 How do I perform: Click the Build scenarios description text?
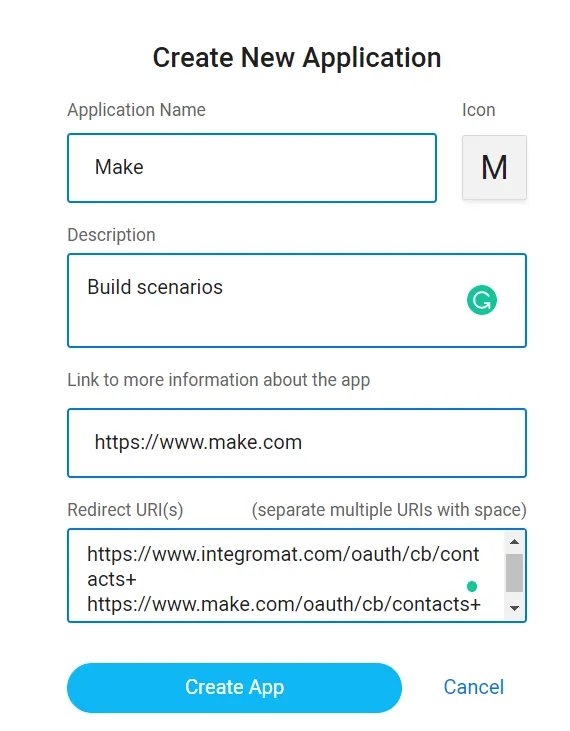pos(155,287)
